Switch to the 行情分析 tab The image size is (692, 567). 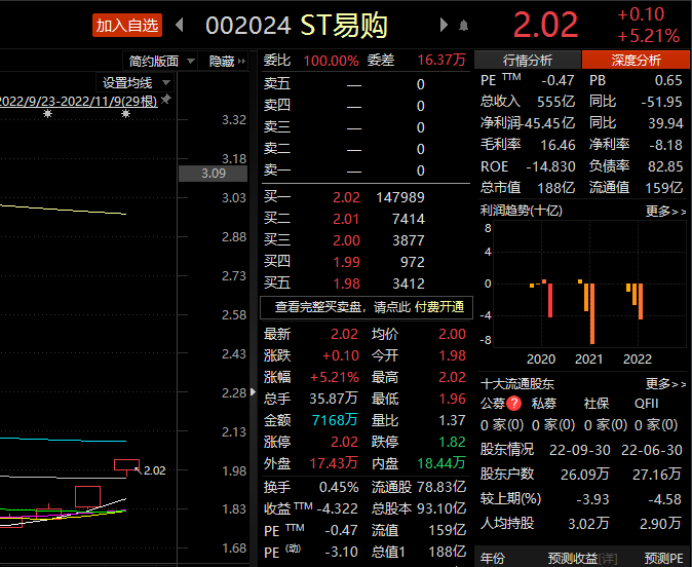pos(527,60)
